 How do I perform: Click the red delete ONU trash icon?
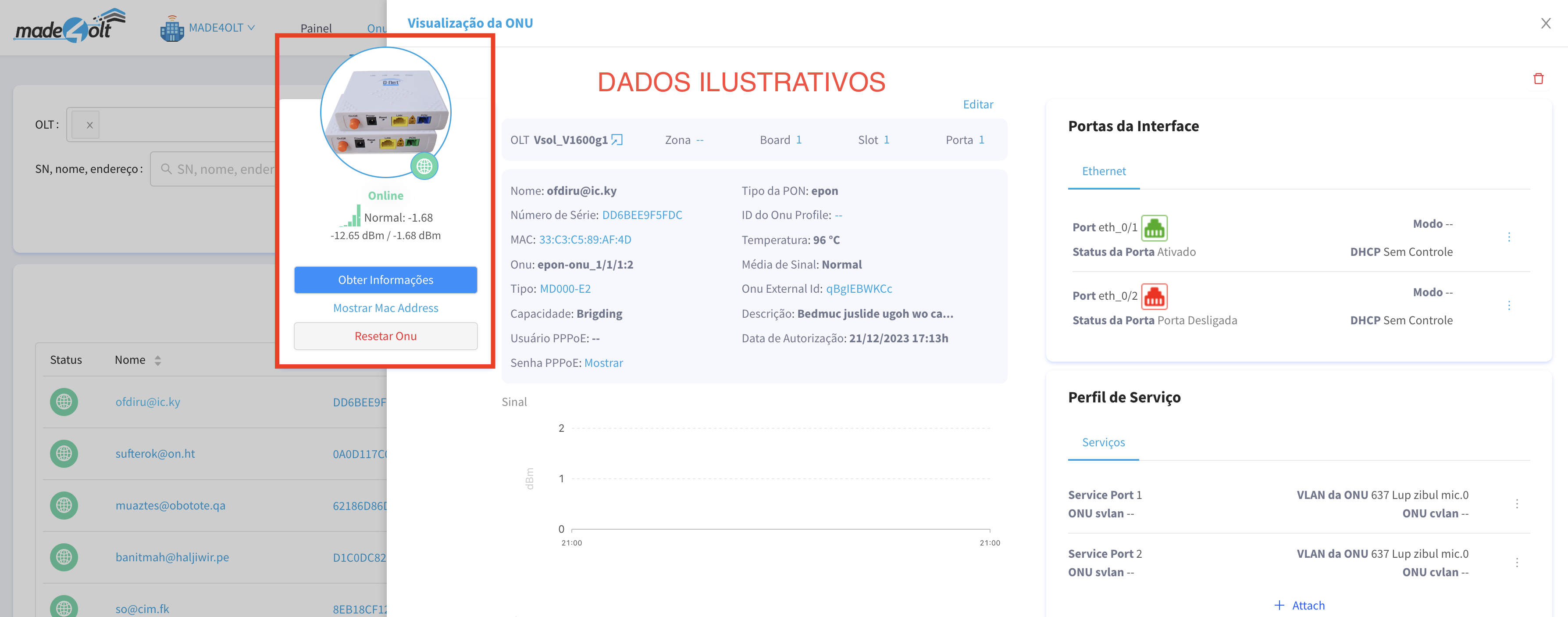coord(1538,79)
